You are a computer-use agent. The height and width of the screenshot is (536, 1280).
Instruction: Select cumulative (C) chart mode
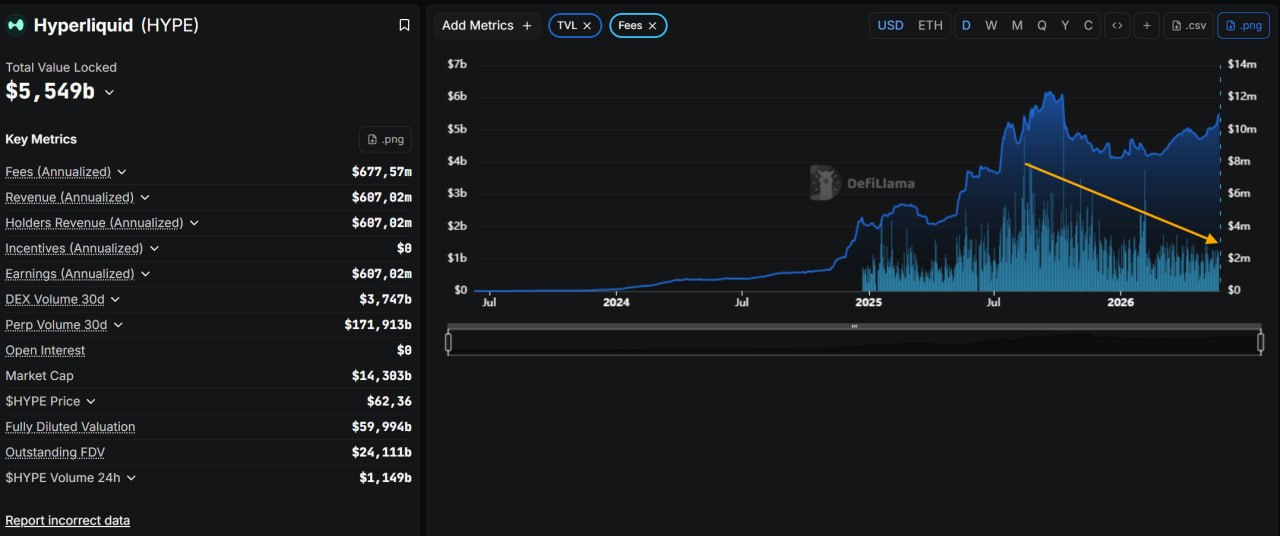[x=1088, y=25]
